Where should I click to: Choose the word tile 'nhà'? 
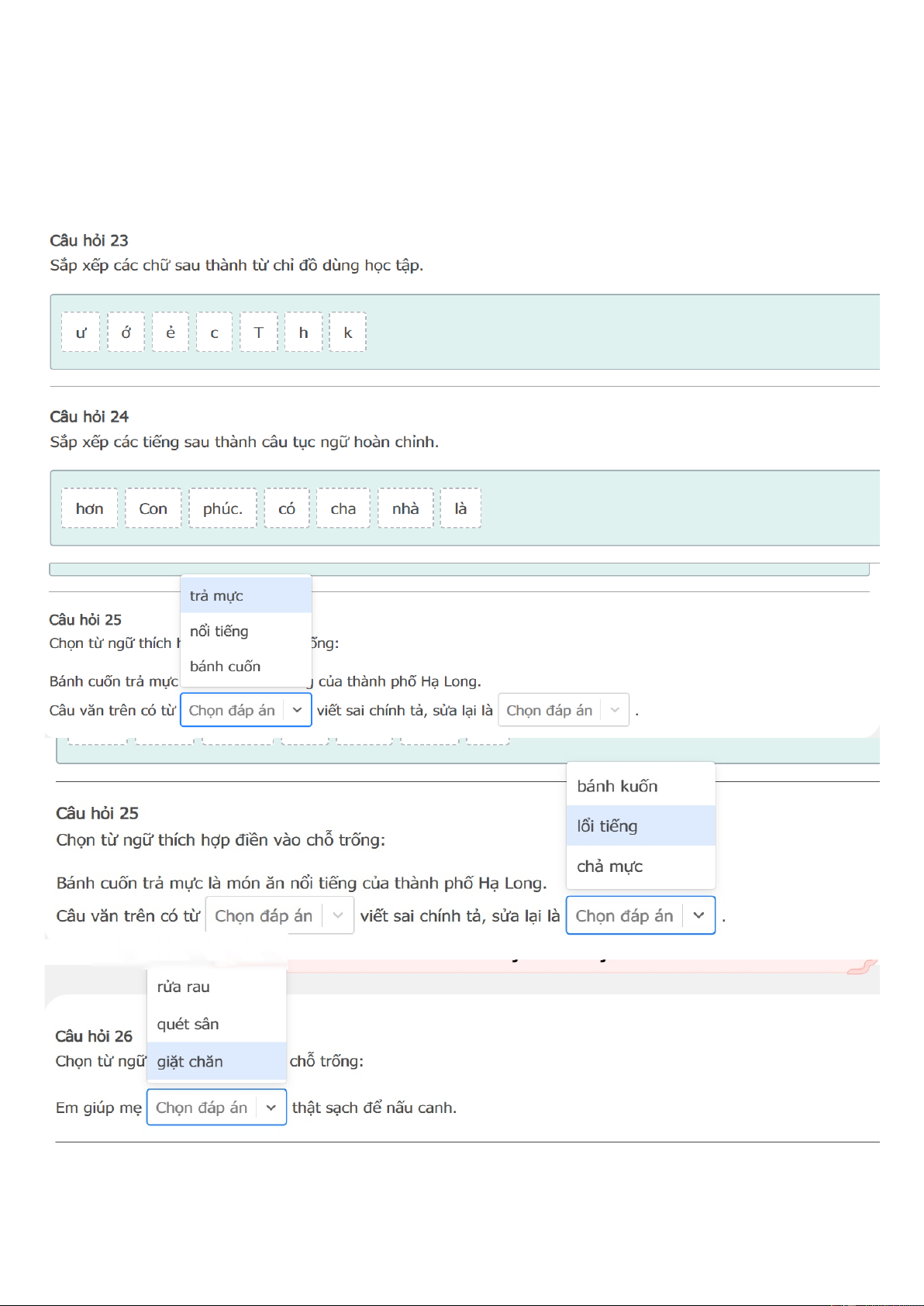[405, 508]
